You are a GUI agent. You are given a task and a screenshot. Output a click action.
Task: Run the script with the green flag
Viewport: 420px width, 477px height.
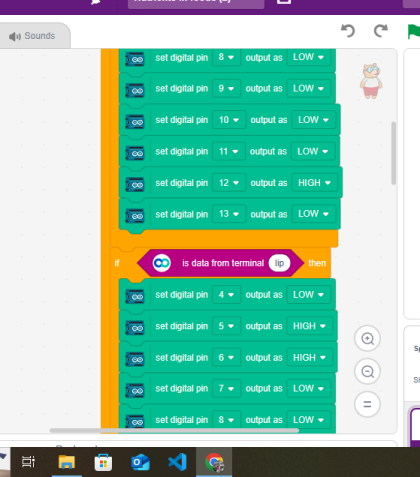click(414, 32)
